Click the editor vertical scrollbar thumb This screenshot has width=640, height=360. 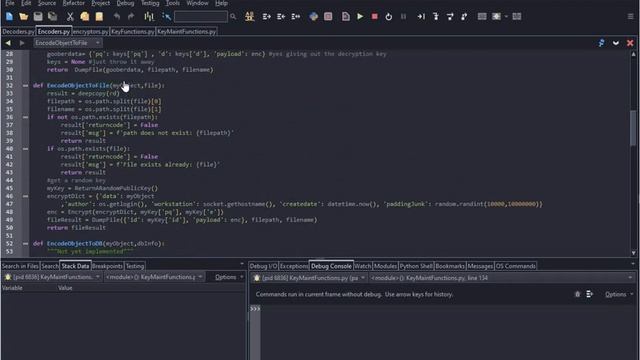point(633,127)
